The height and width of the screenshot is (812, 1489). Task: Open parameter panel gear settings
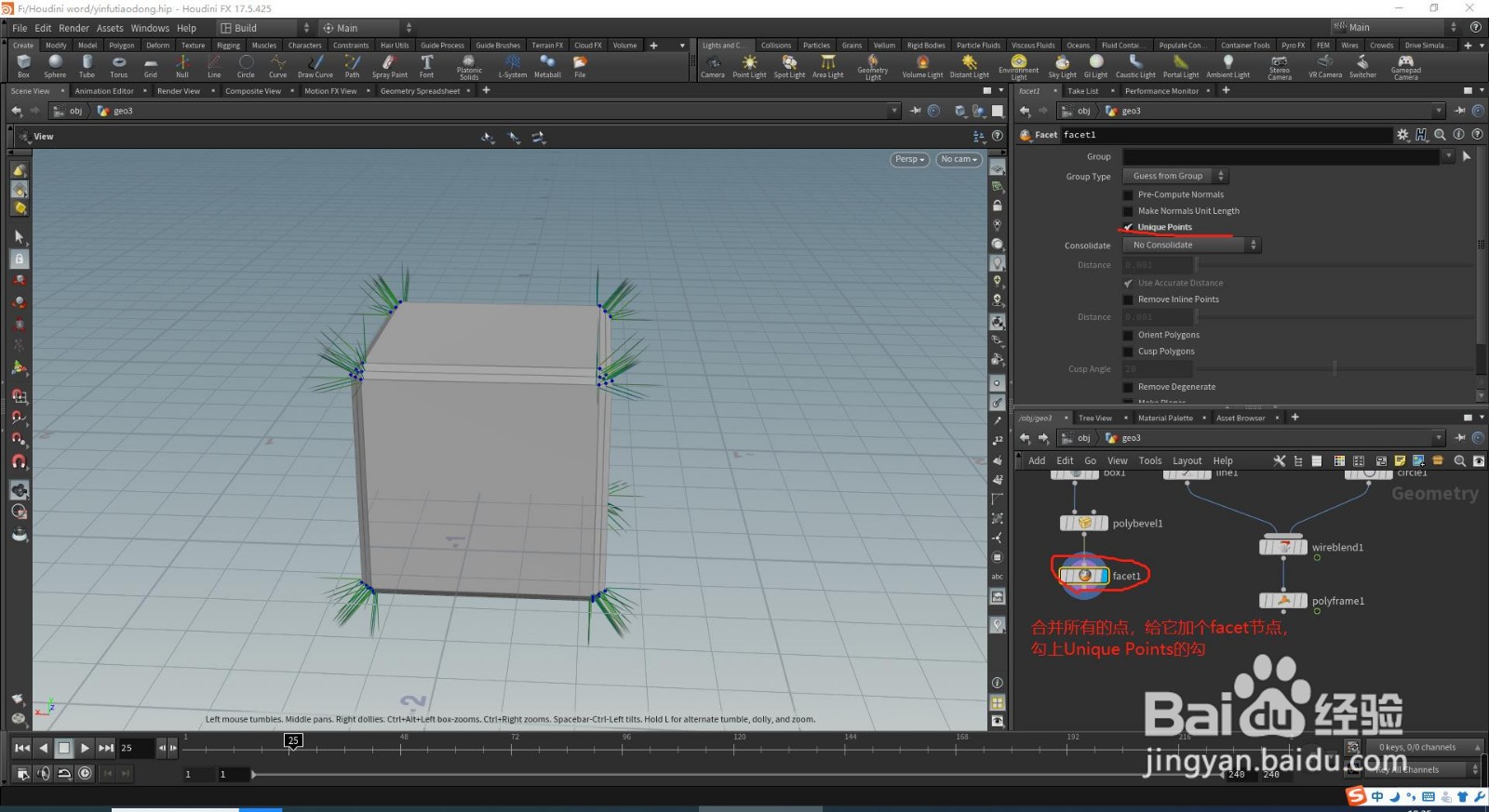1402,135
